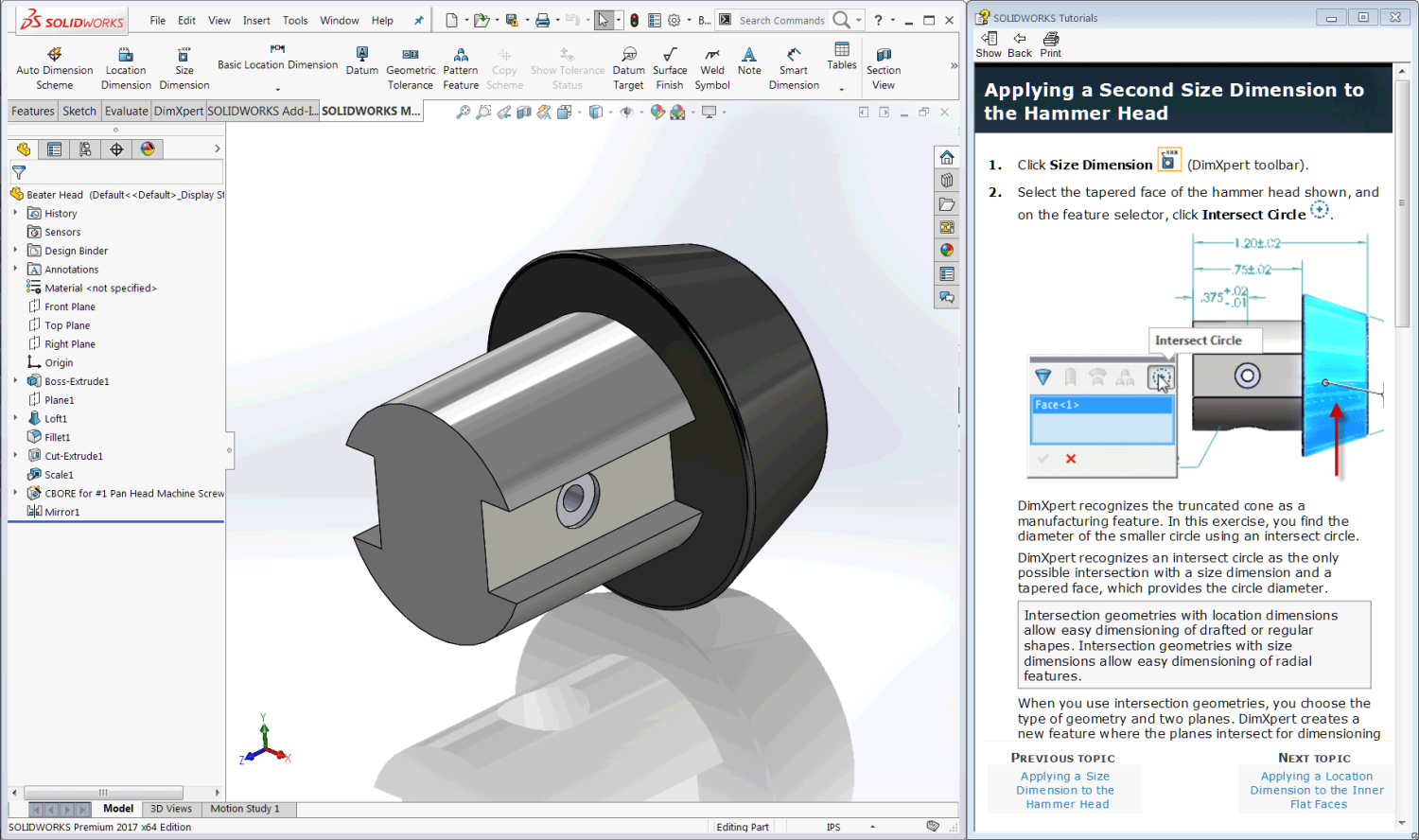Click the Smart Dimension tool
The image size is (1419, 840).
click(794, 69)
